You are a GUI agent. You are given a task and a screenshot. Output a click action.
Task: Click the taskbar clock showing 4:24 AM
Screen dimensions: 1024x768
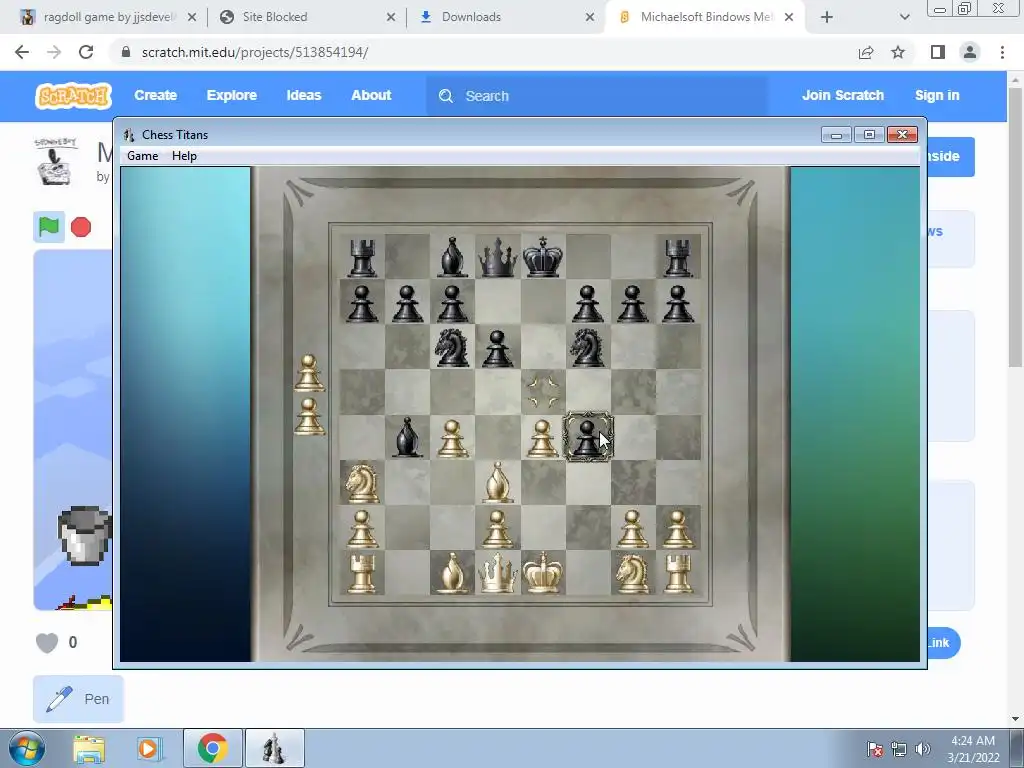[x=973, y=748]
